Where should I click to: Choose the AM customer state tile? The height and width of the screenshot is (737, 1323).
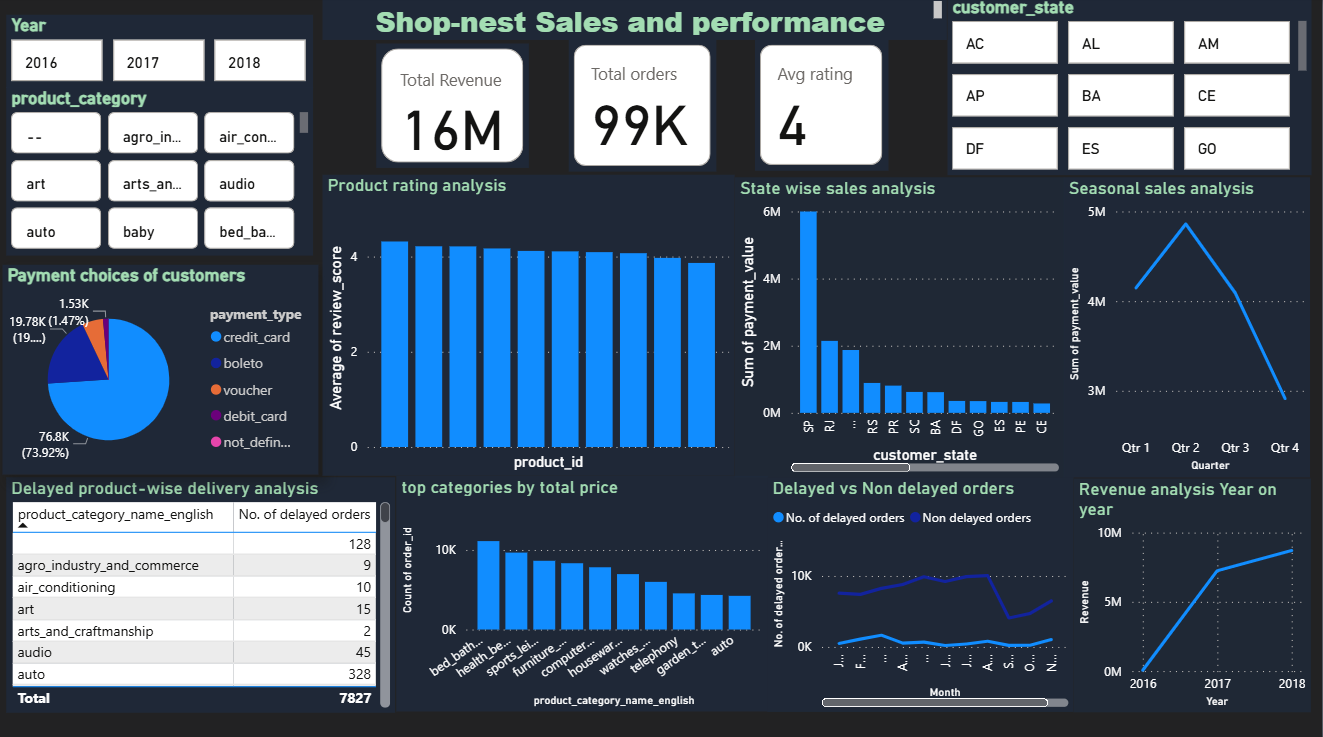click(x=1237, y=43)
